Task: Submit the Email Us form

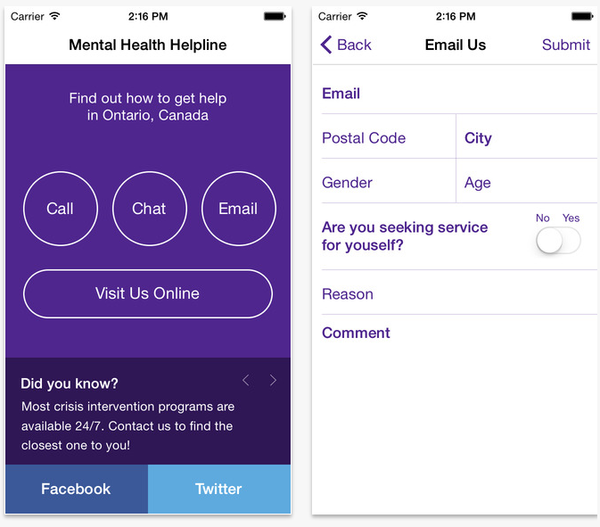Action: 566,45
